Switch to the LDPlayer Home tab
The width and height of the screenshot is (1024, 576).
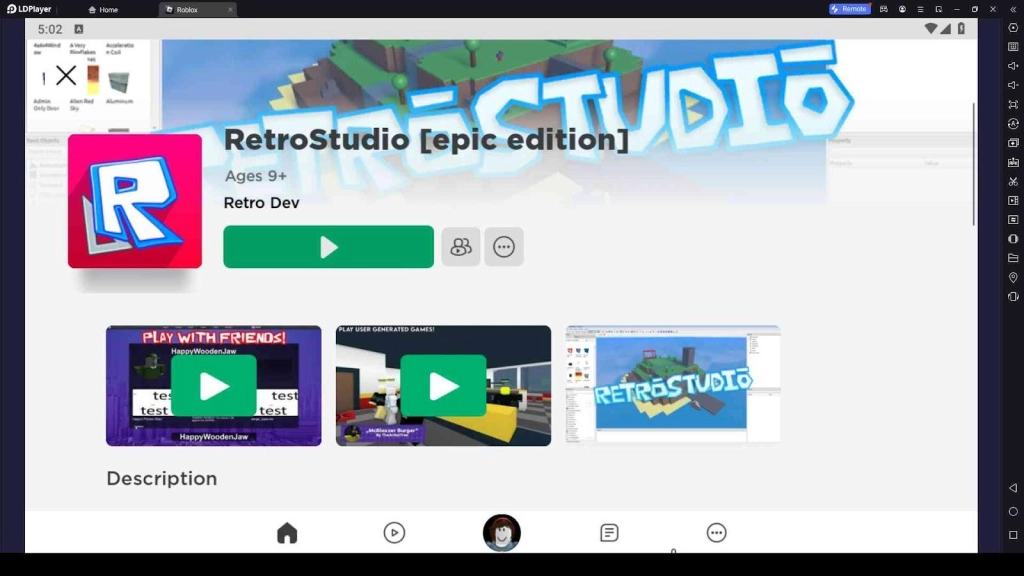point(103,9)
